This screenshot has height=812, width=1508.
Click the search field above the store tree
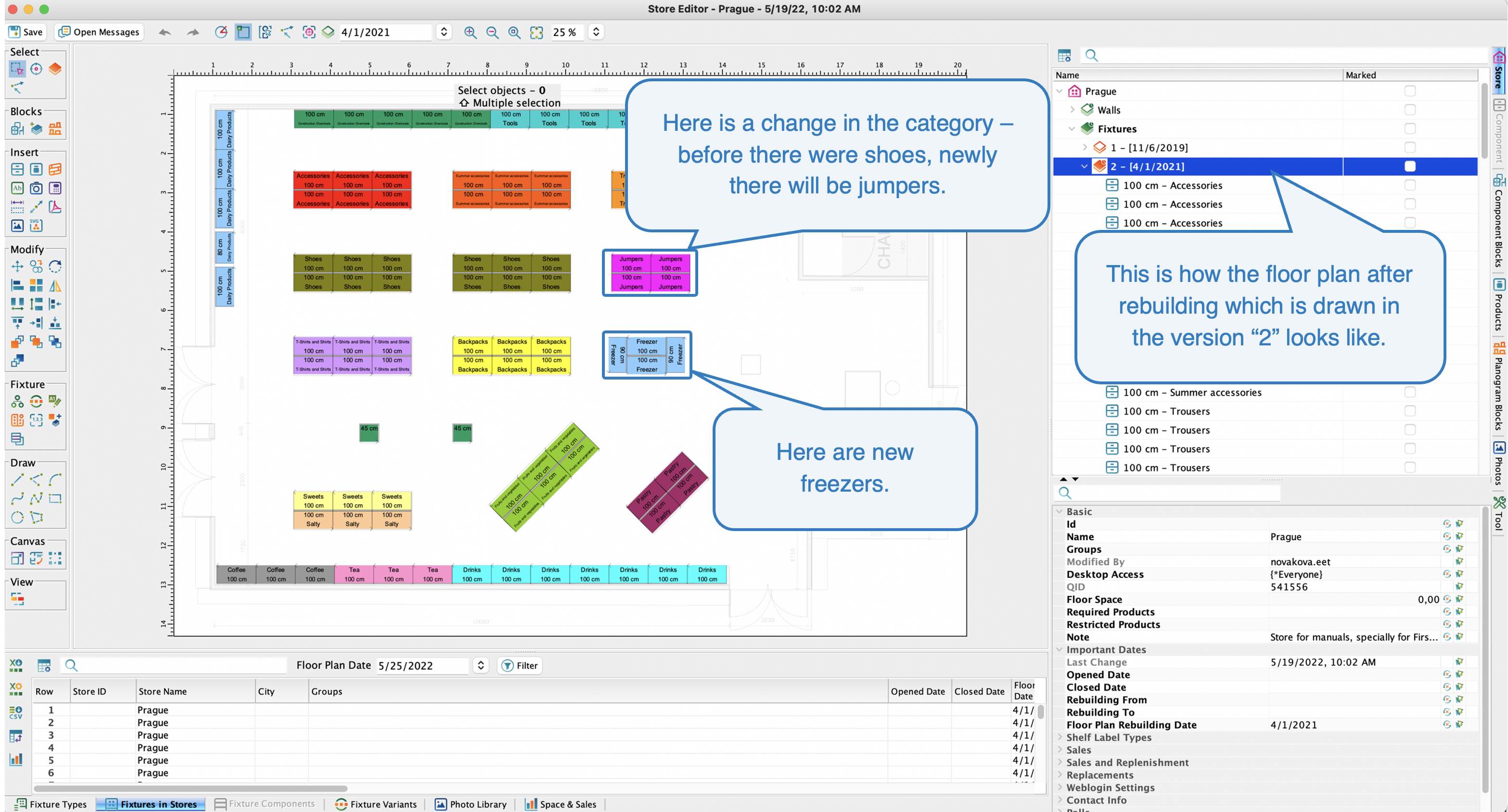[1285, 56]
